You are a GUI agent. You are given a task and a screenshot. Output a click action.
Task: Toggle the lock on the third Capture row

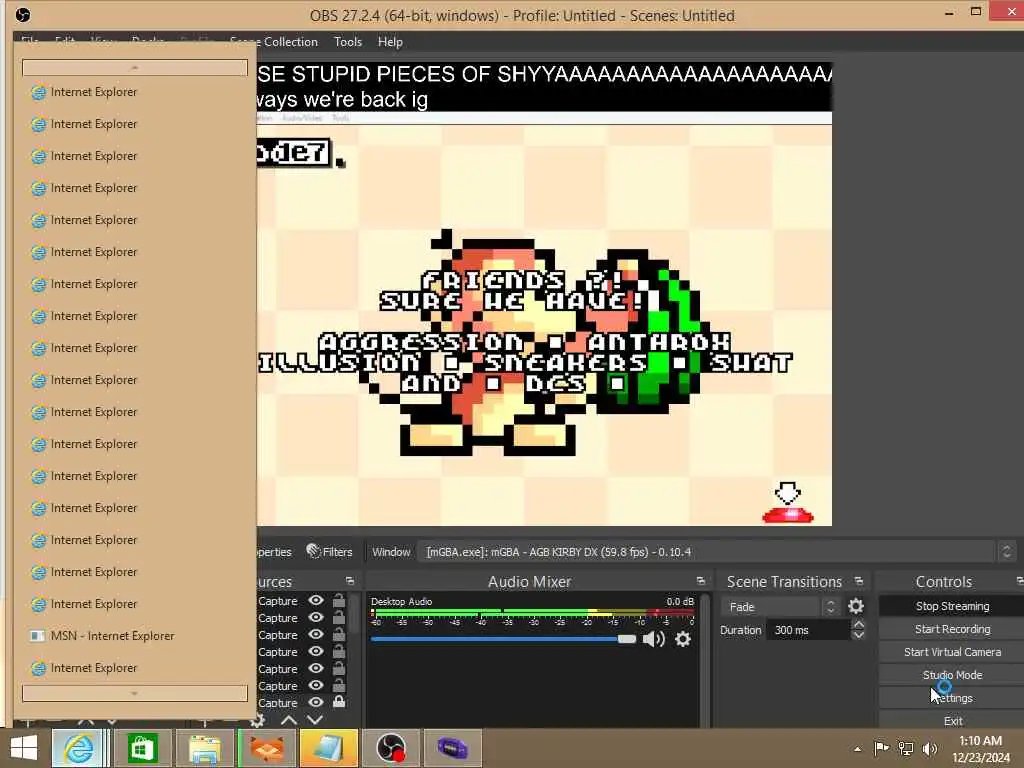click(x=338, y=634)
